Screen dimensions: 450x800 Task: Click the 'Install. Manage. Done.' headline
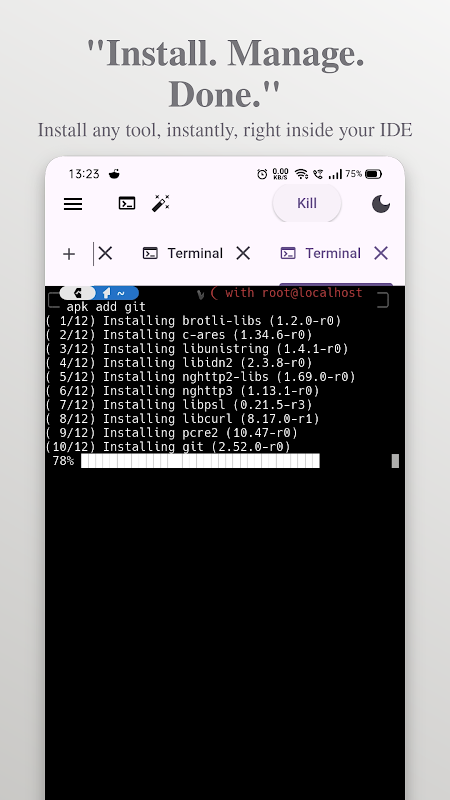[225, 73]
